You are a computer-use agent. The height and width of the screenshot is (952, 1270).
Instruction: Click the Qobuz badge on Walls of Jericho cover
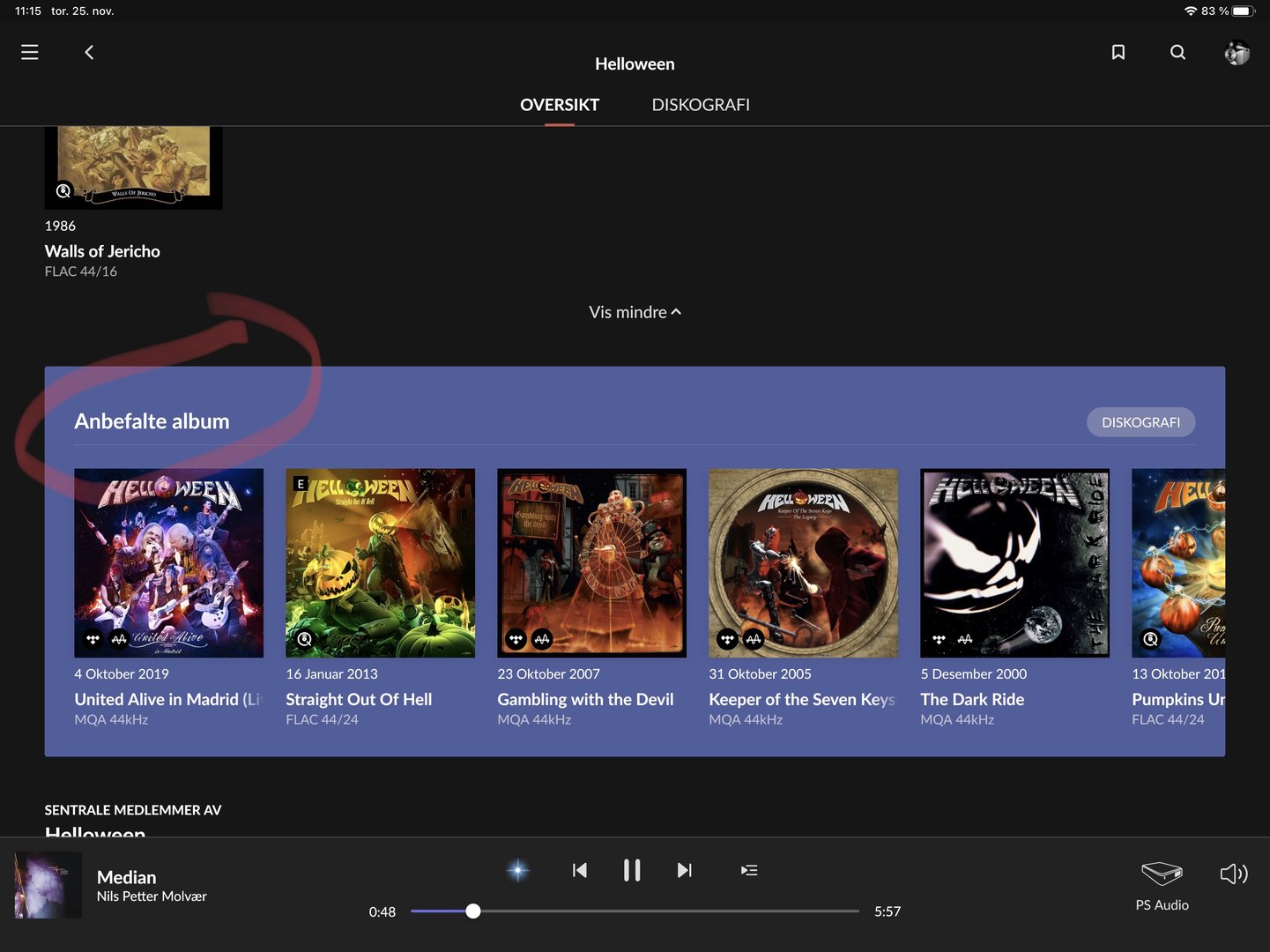pos(63,190)
